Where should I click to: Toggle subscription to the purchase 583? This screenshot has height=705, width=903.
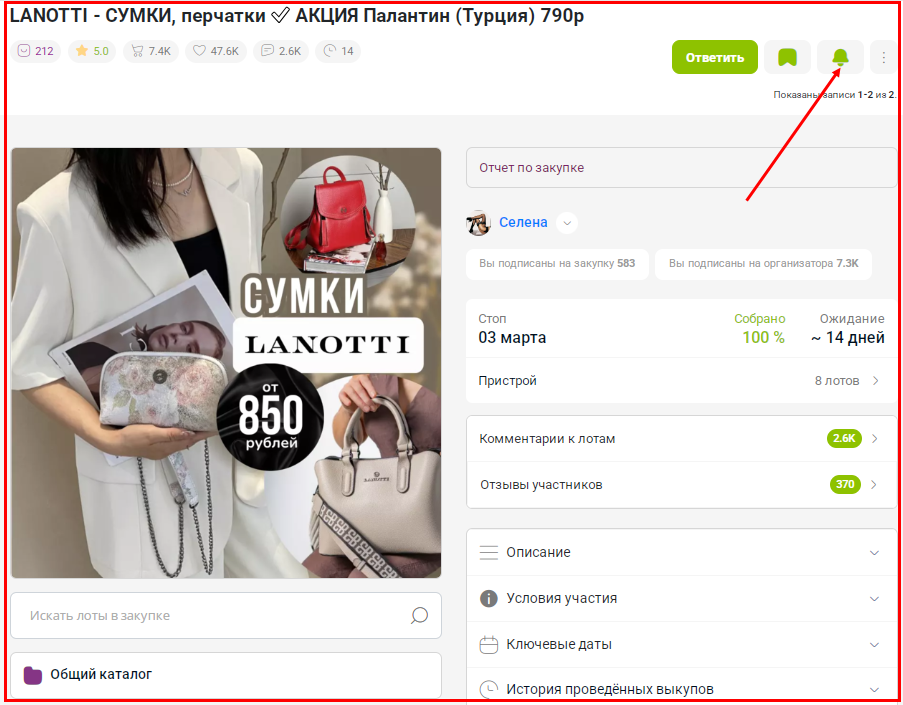(557, 264)
